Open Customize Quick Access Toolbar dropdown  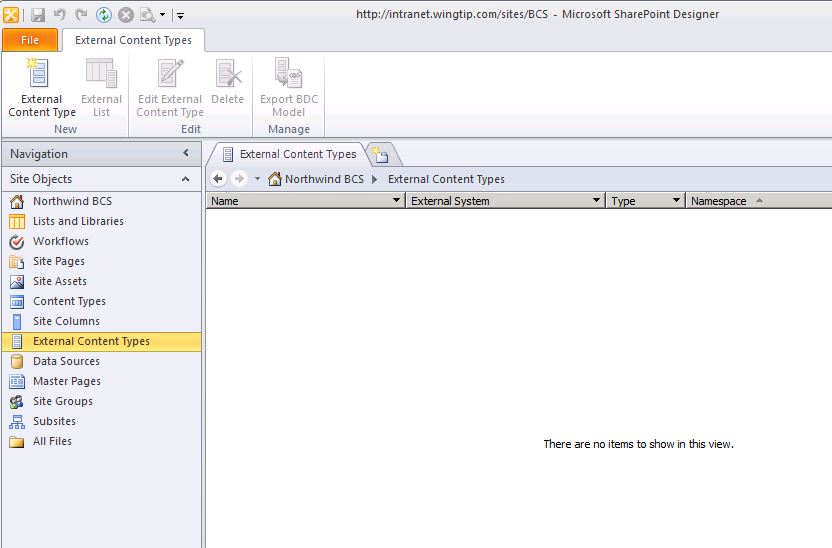coord(180,15)
